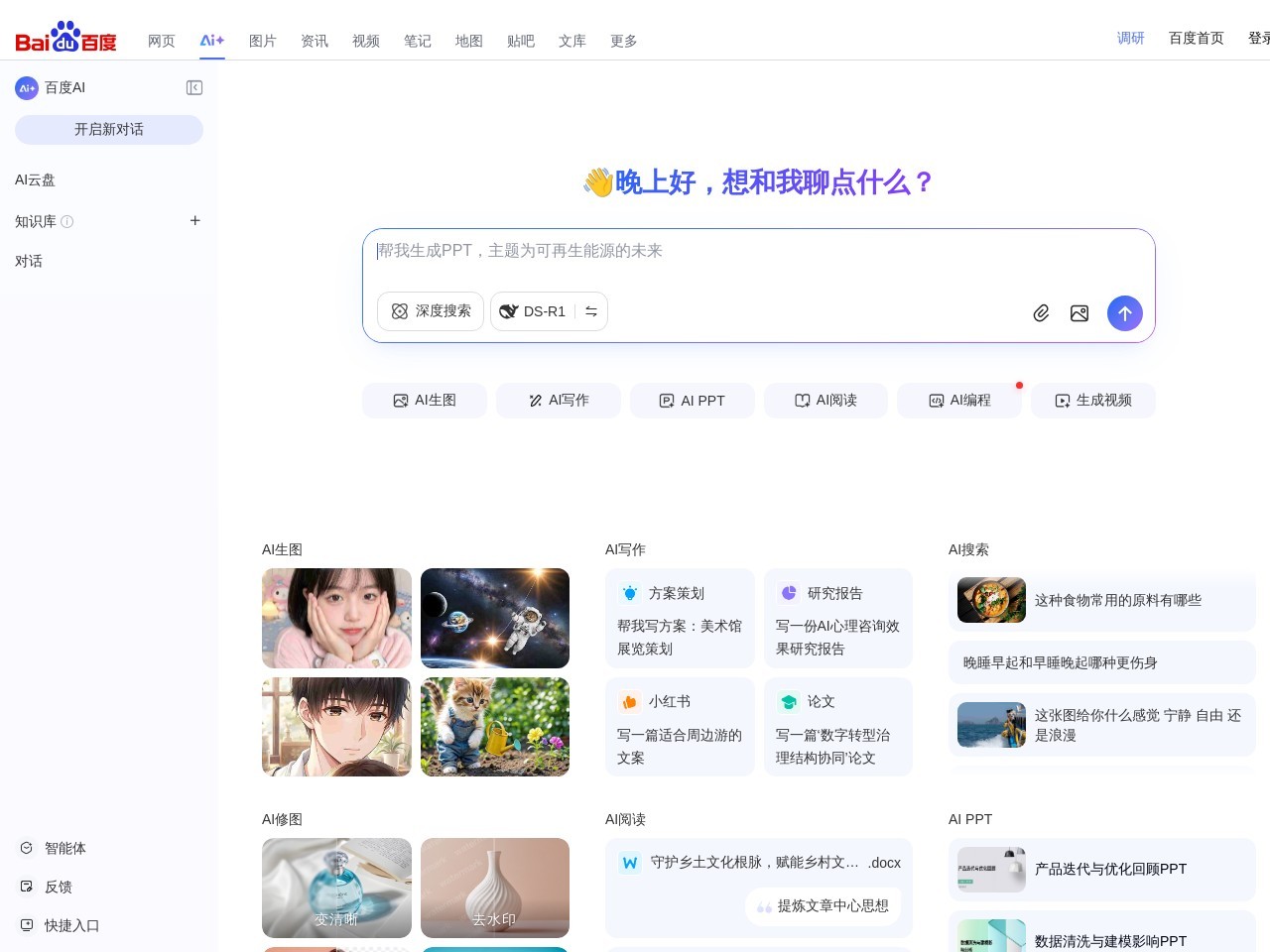Select the AI PPT quick action button
This screenshot has height=952, width=1270.
coord(693,401)
